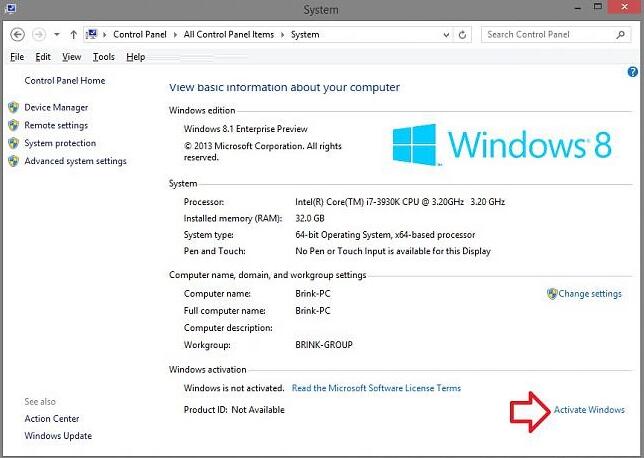Open Change settings for computer name
Viewport: 644px width, 458px height.
[x=589, y=294]
